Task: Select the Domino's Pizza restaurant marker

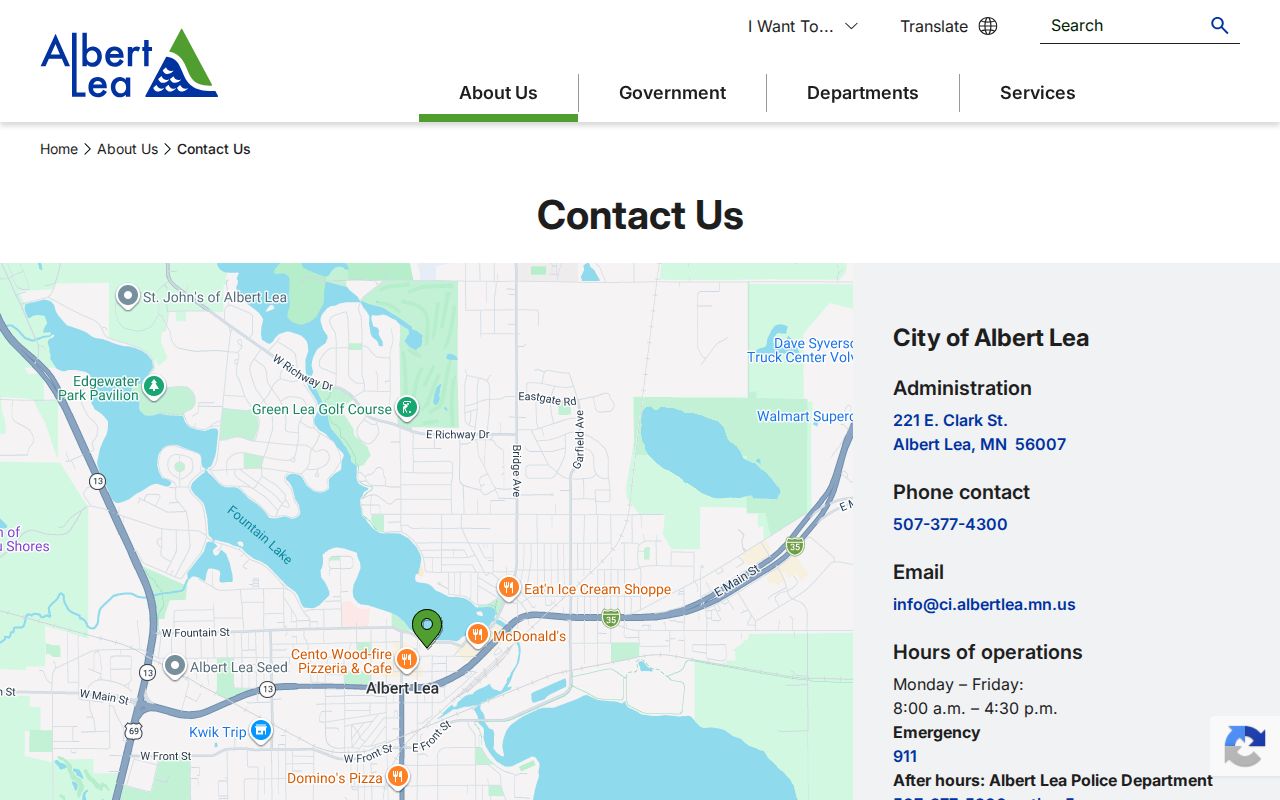Action: (397, 777)
